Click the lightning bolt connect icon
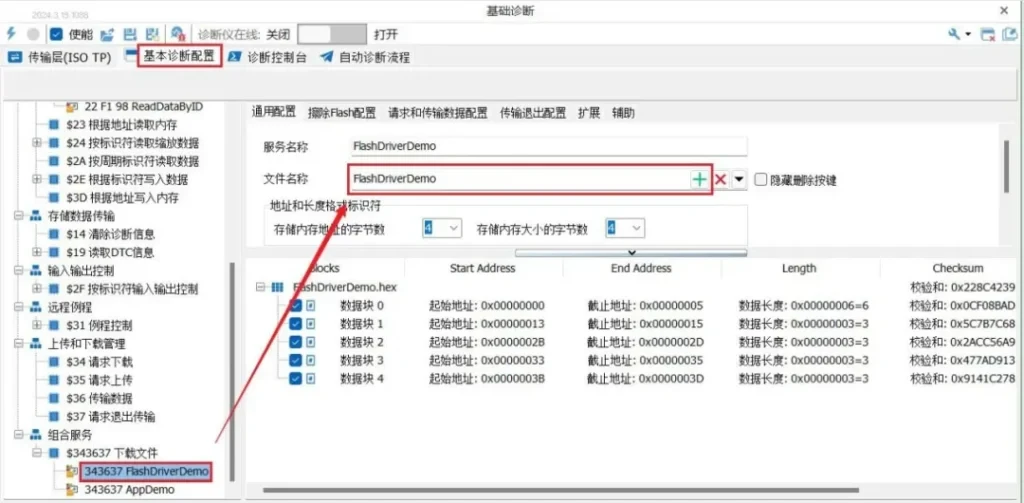The height and width of the screenshot is (503, 1024). coord(11,33)
